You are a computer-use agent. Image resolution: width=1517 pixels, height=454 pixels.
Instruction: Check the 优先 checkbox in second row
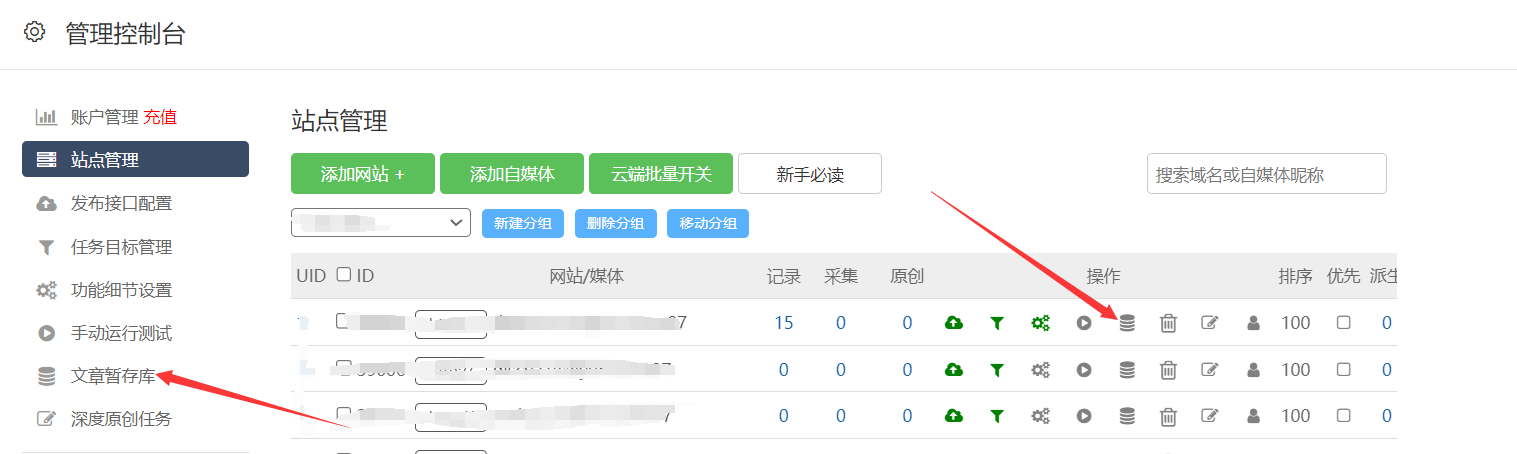pyautogui.click(x=1343, y=370)
